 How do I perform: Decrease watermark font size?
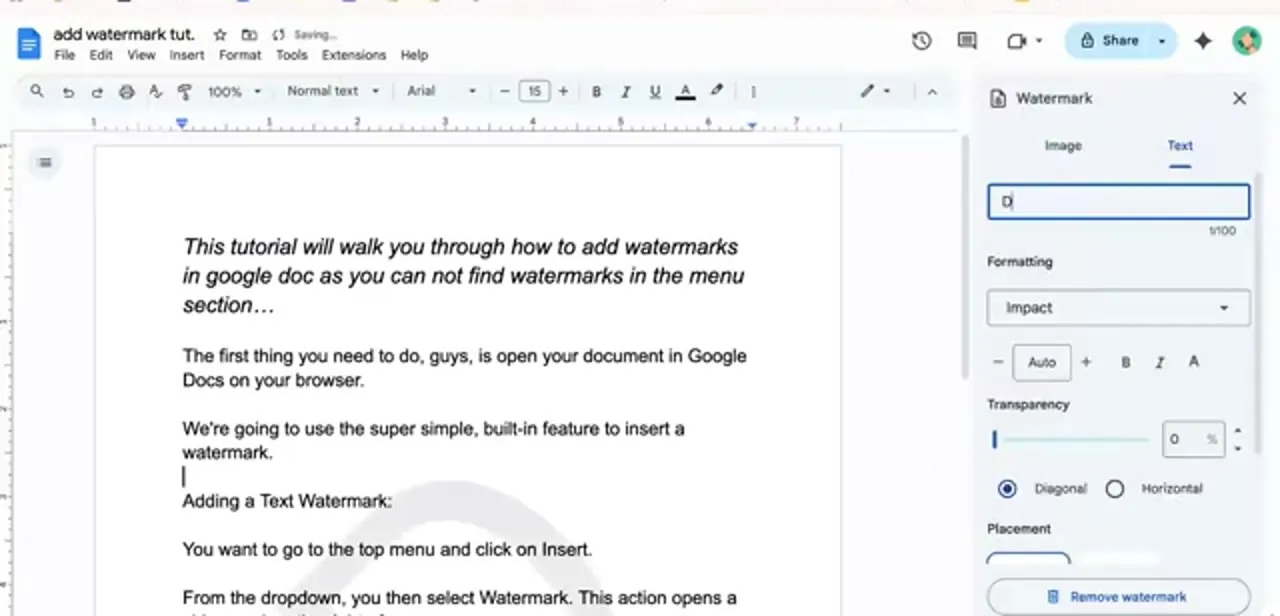click(997, 362)
